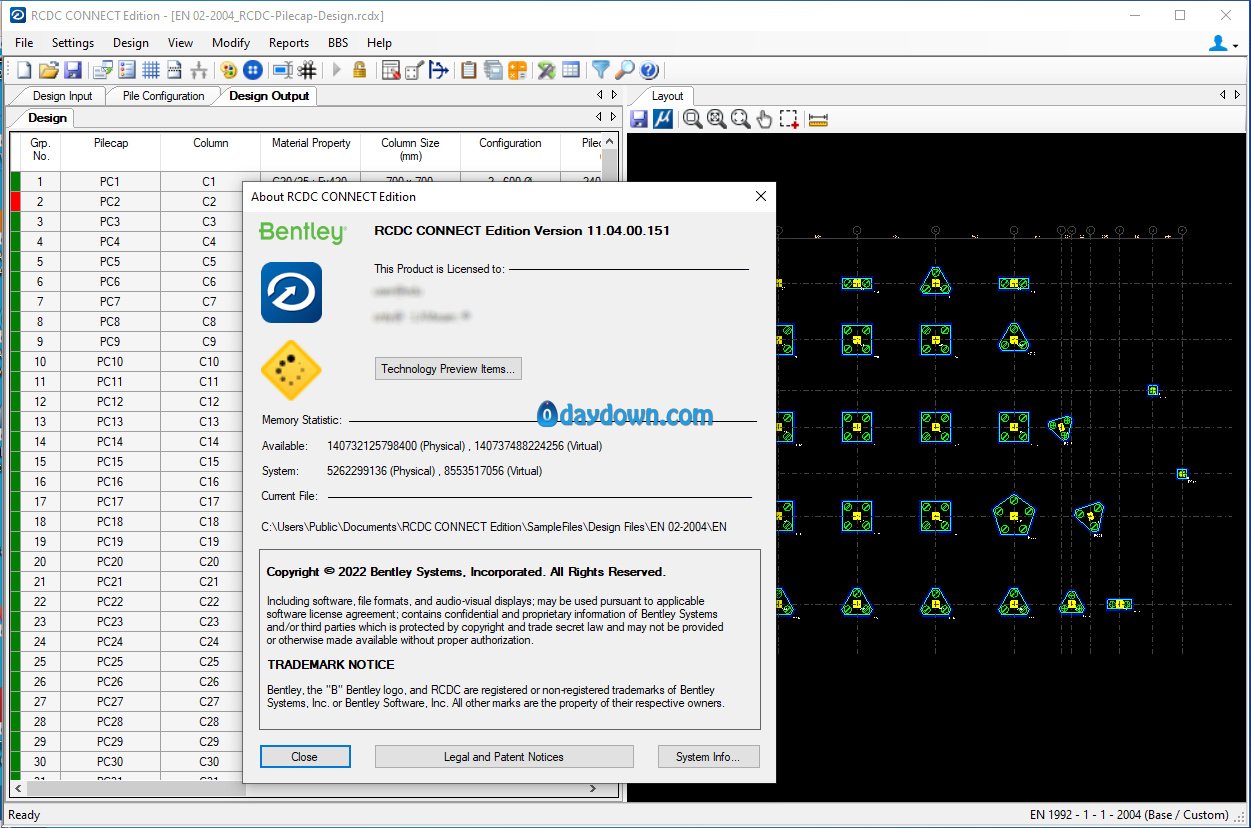Click the selection rectangle tool in Layout

(790, 119)
